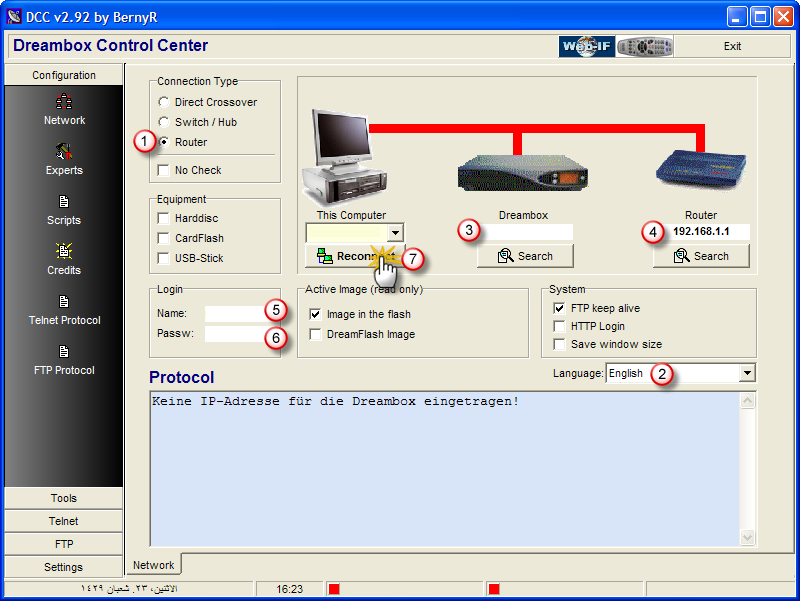
Task: Click Protocol log scrollbar down arrow
Action: (747, 537)
